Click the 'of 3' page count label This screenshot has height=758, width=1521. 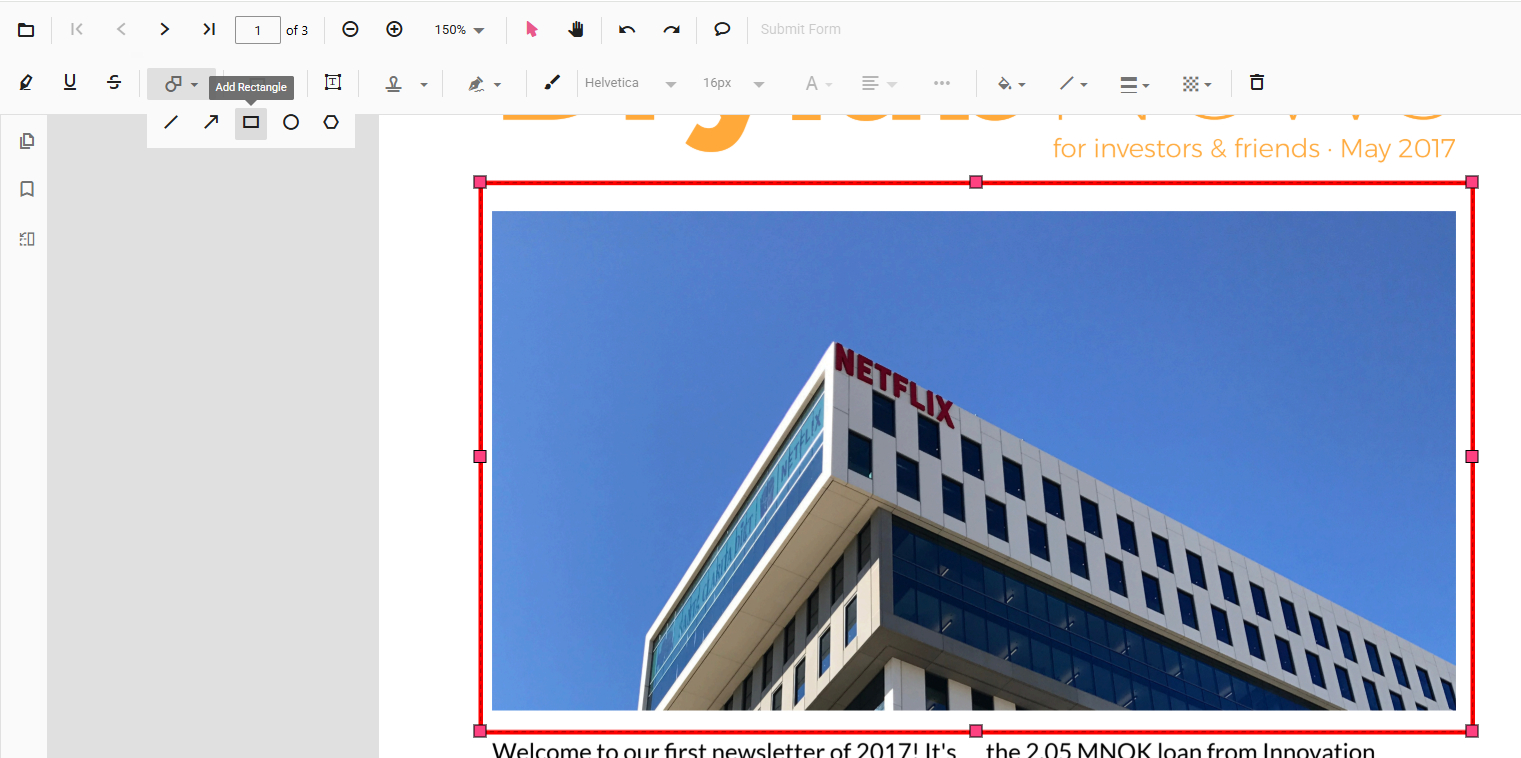tap(297, 30)
